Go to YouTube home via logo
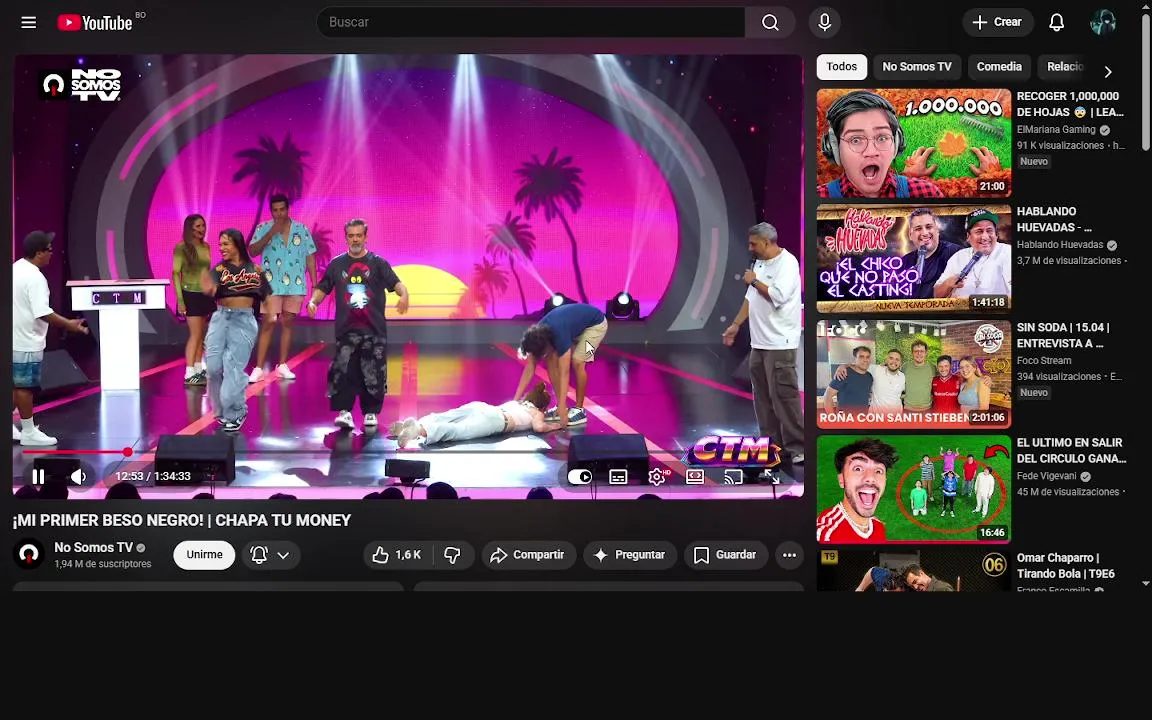Screen dimensions: 1152x720 click(94, 23)
